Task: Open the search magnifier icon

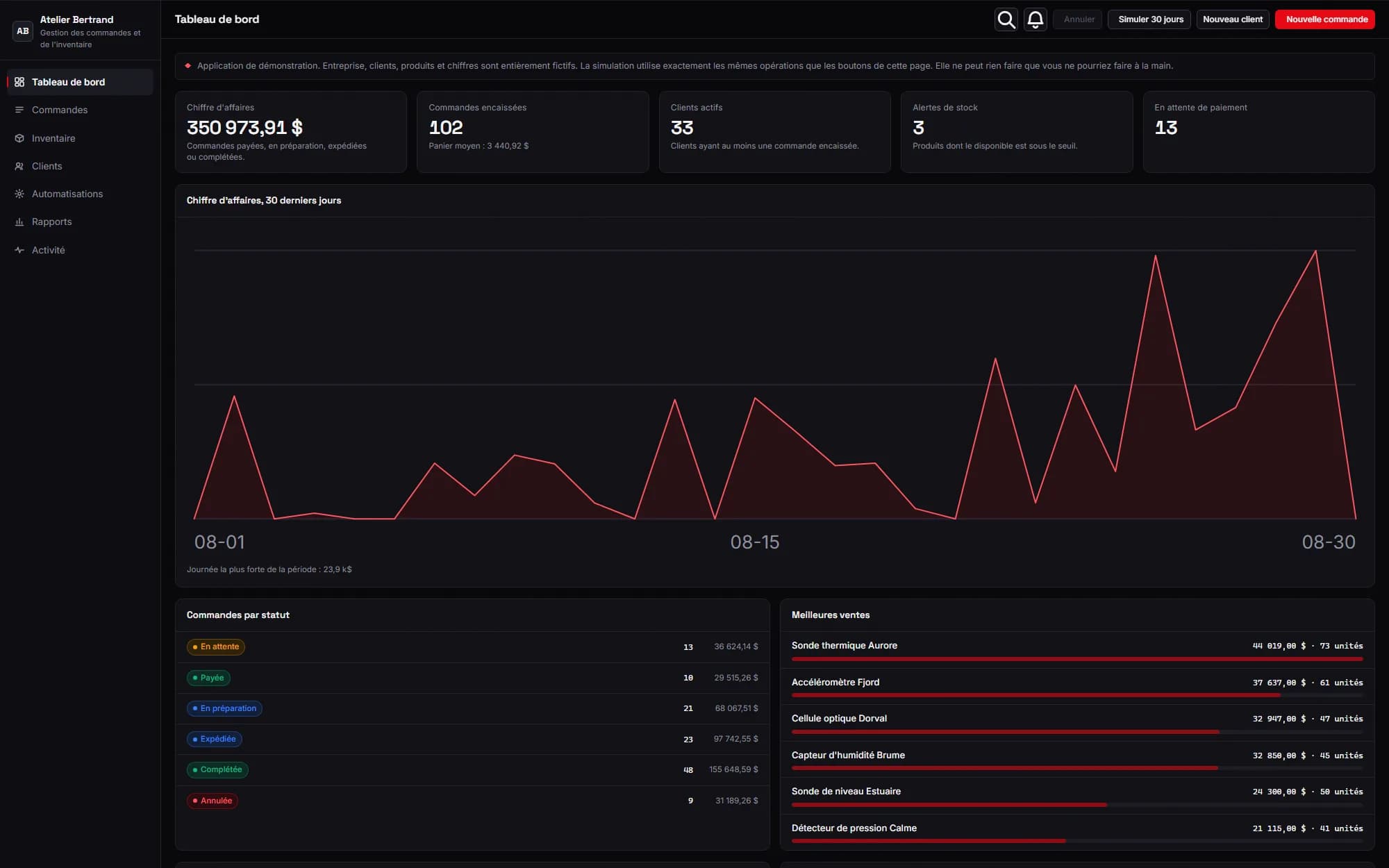Action: coord(1006,19)
